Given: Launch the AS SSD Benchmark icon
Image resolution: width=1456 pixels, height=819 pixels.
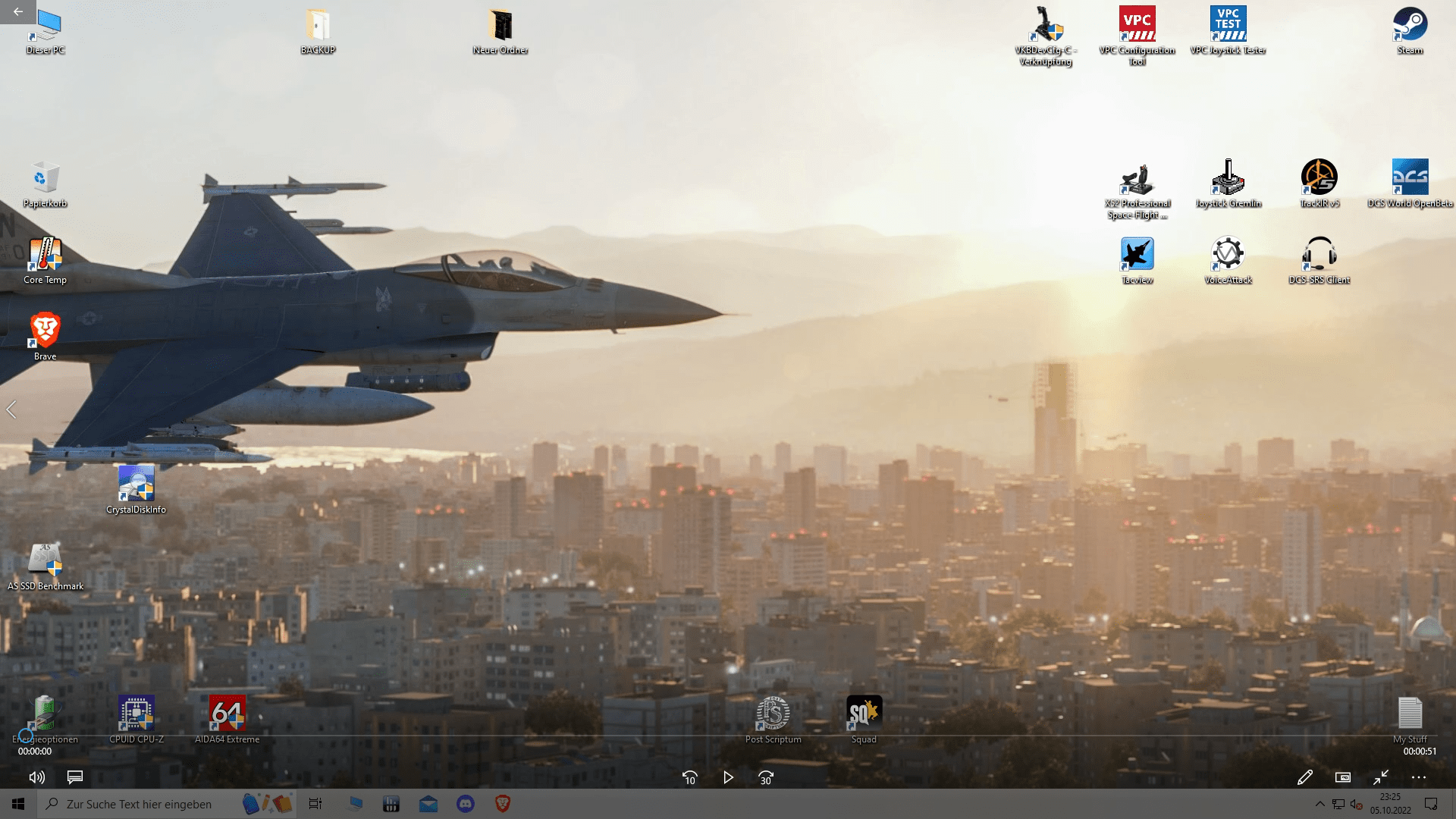Looking at the screenshot, I should (45, 567).
